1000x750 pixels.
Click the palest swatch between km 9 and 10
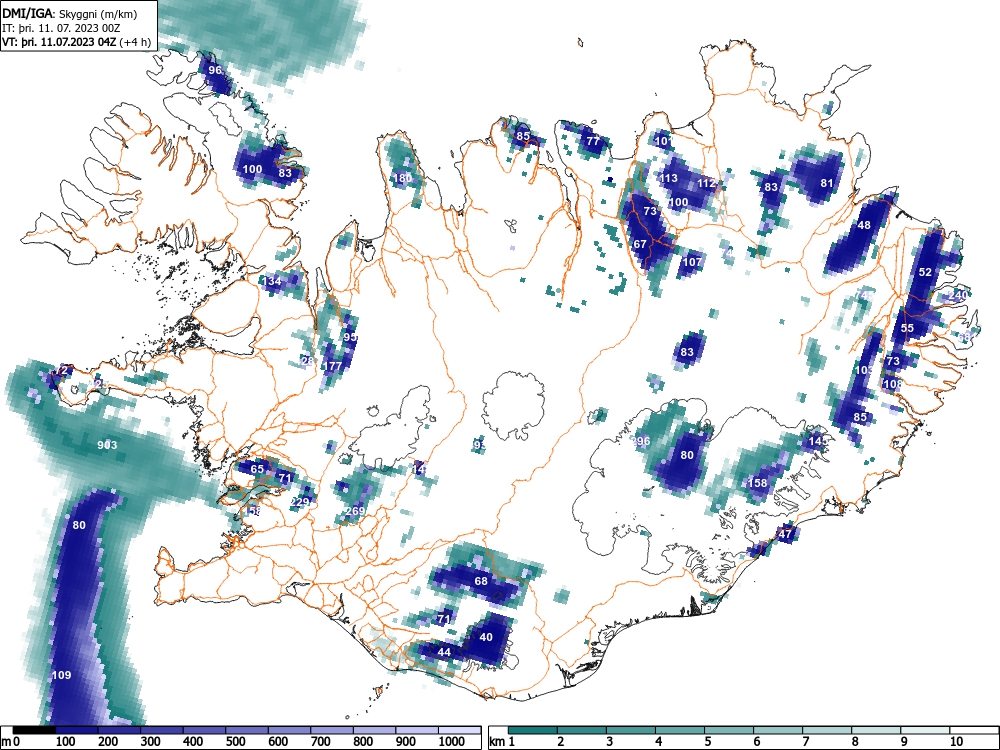tap(925, 730)
